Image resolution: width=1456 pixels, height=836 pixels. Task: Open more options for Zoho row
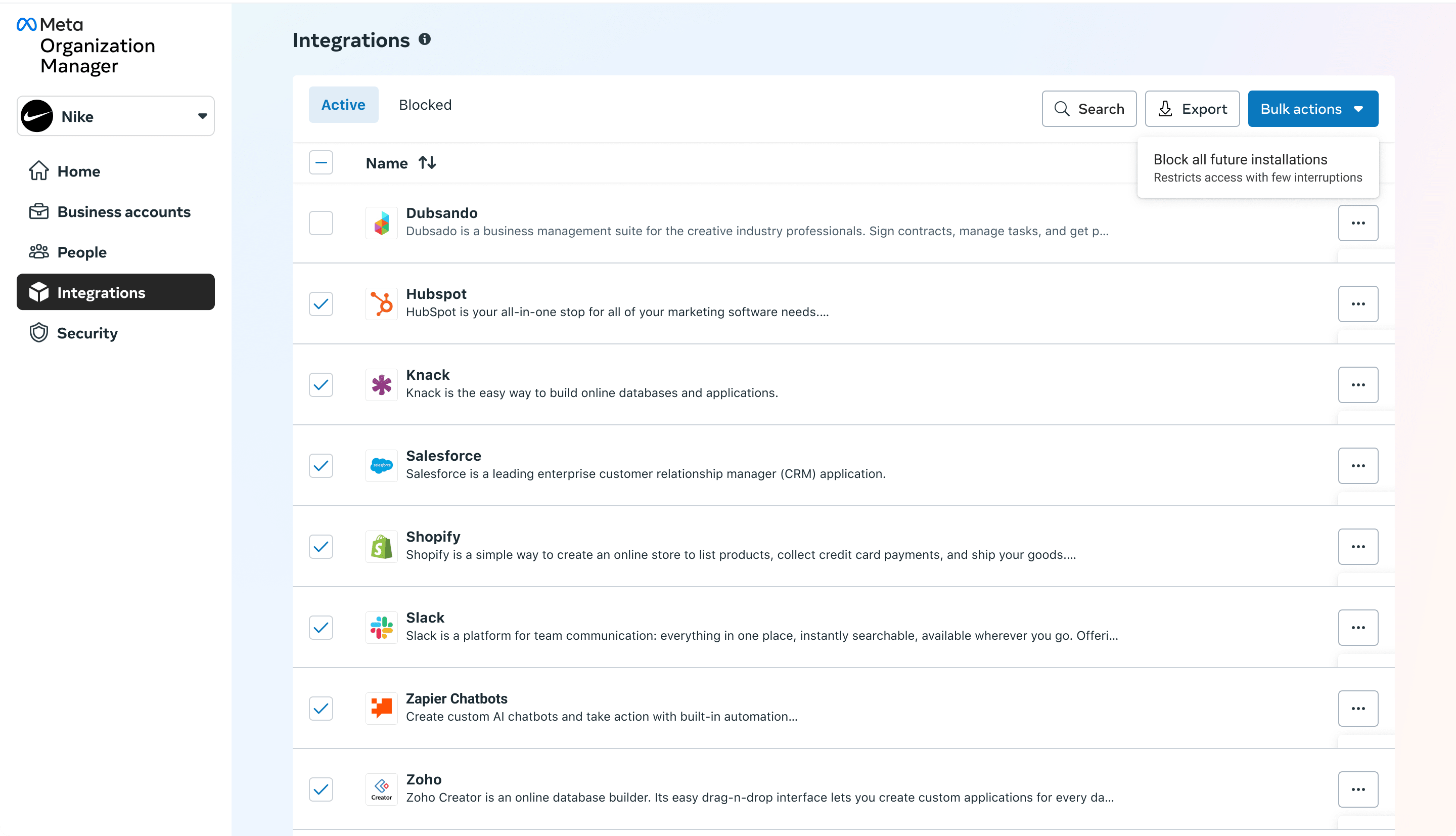[1357, 789]
